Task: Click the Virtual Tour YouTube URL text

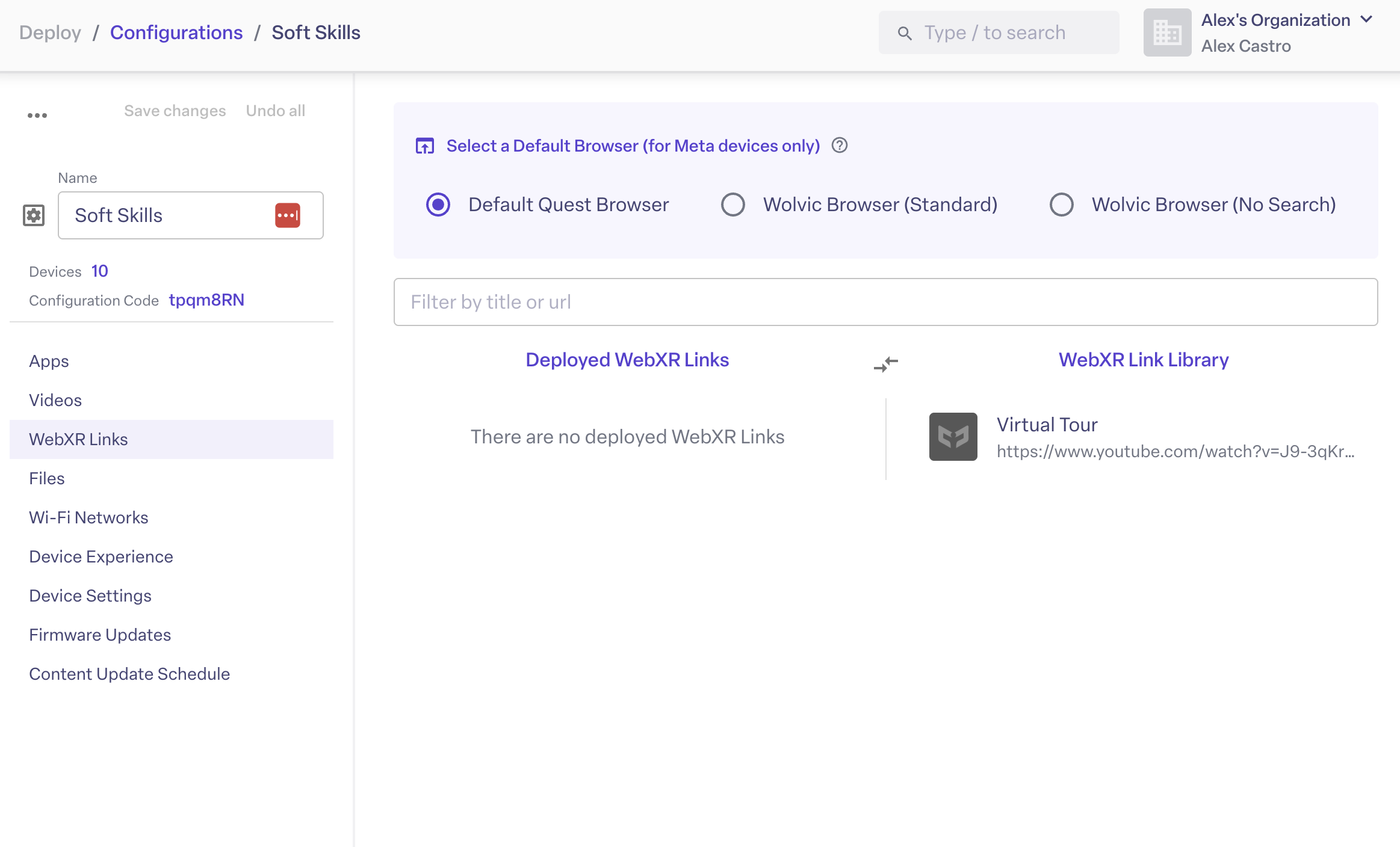Action: (1175, 451)
